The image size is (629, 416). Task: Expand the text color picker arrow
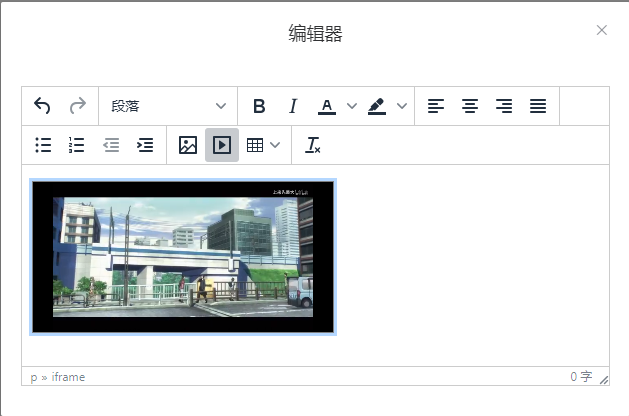click(x=352, y=106)
